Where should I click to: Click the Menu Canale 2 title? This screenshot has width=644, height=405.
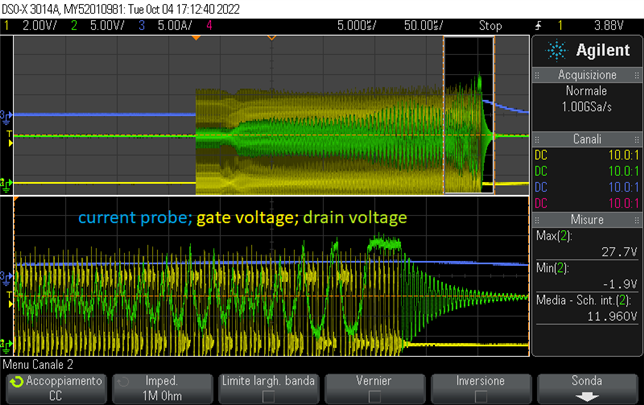click(x=38, y=364)
